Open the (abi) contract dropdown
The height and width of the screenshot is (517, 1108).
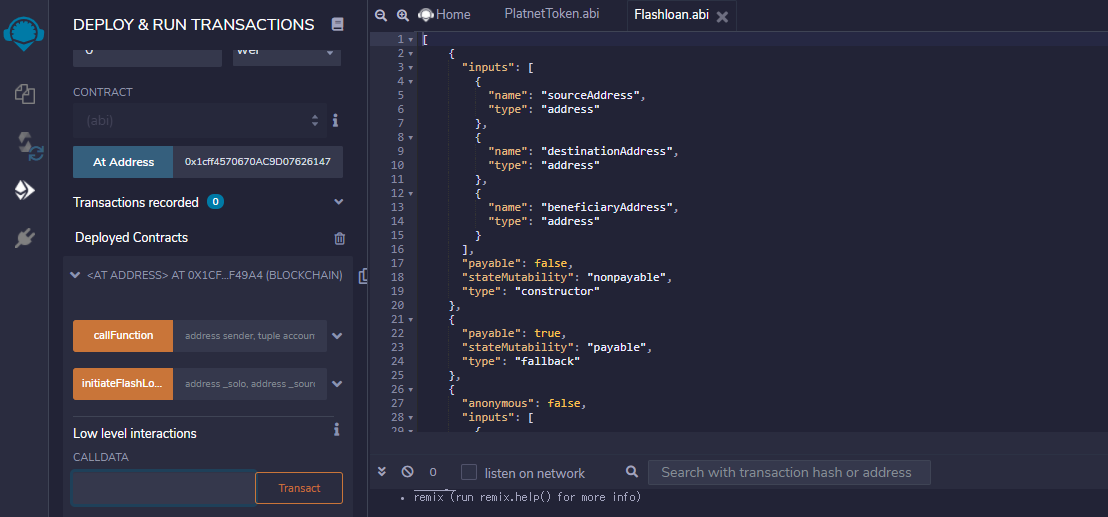click(x=200, y=121)
